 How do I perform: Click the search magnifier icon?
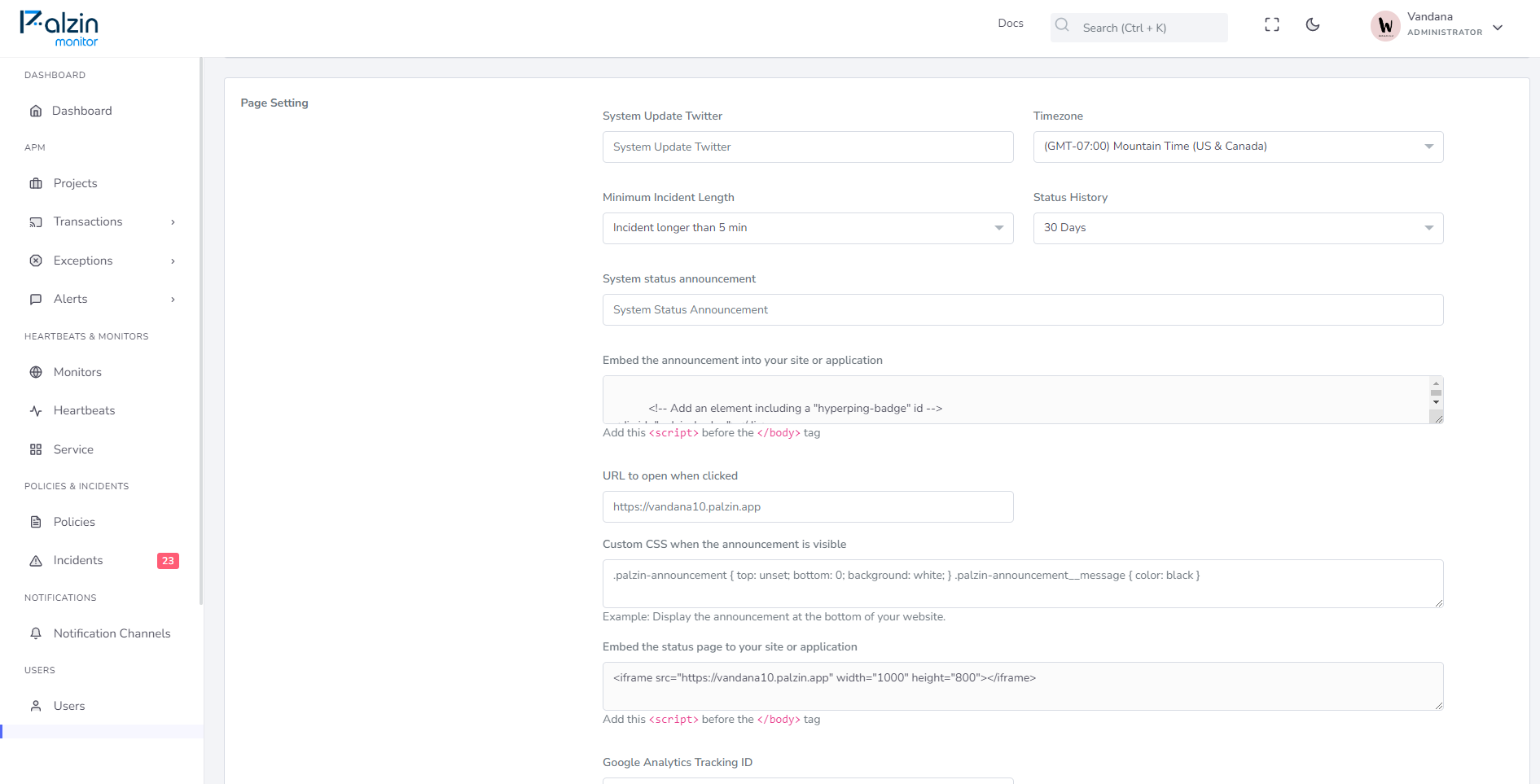pos(1062,25)
